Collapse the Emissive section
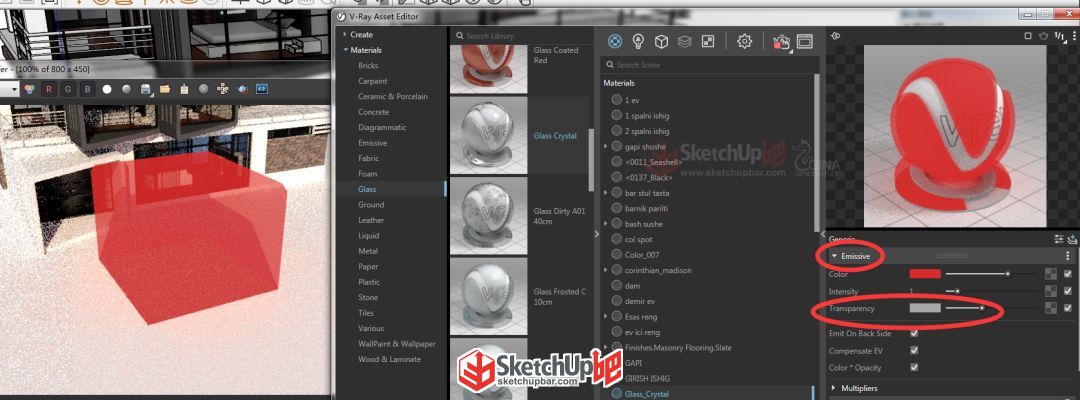1080x400 pixels. (x=834, y=256)
